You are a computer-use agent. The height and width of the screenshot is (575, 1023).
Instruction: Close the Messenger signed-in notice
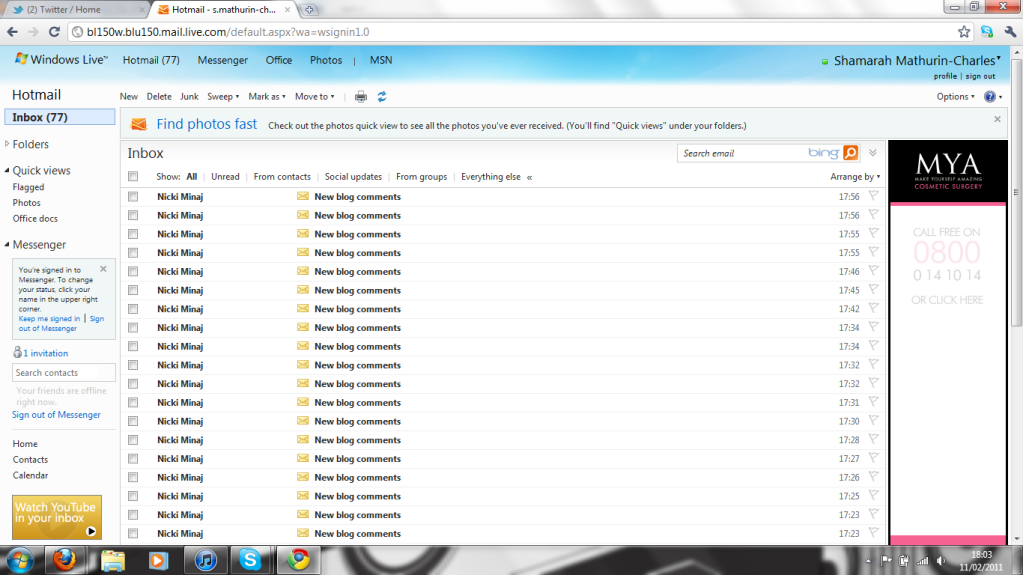click(103, 269)
